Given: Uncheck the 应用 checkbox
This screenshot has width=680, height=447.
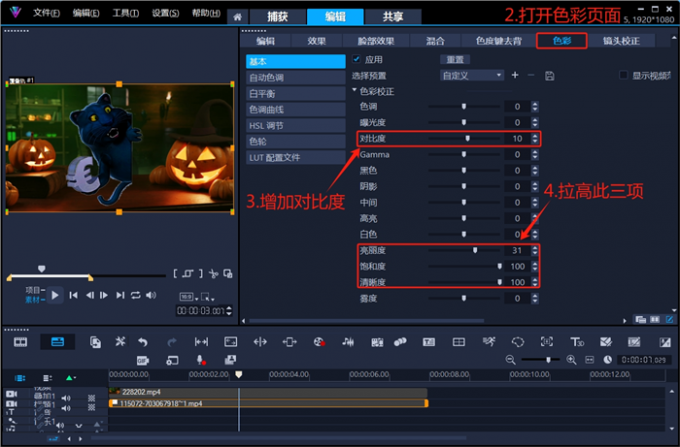Looking at the screenshot, I should point(356,59).
